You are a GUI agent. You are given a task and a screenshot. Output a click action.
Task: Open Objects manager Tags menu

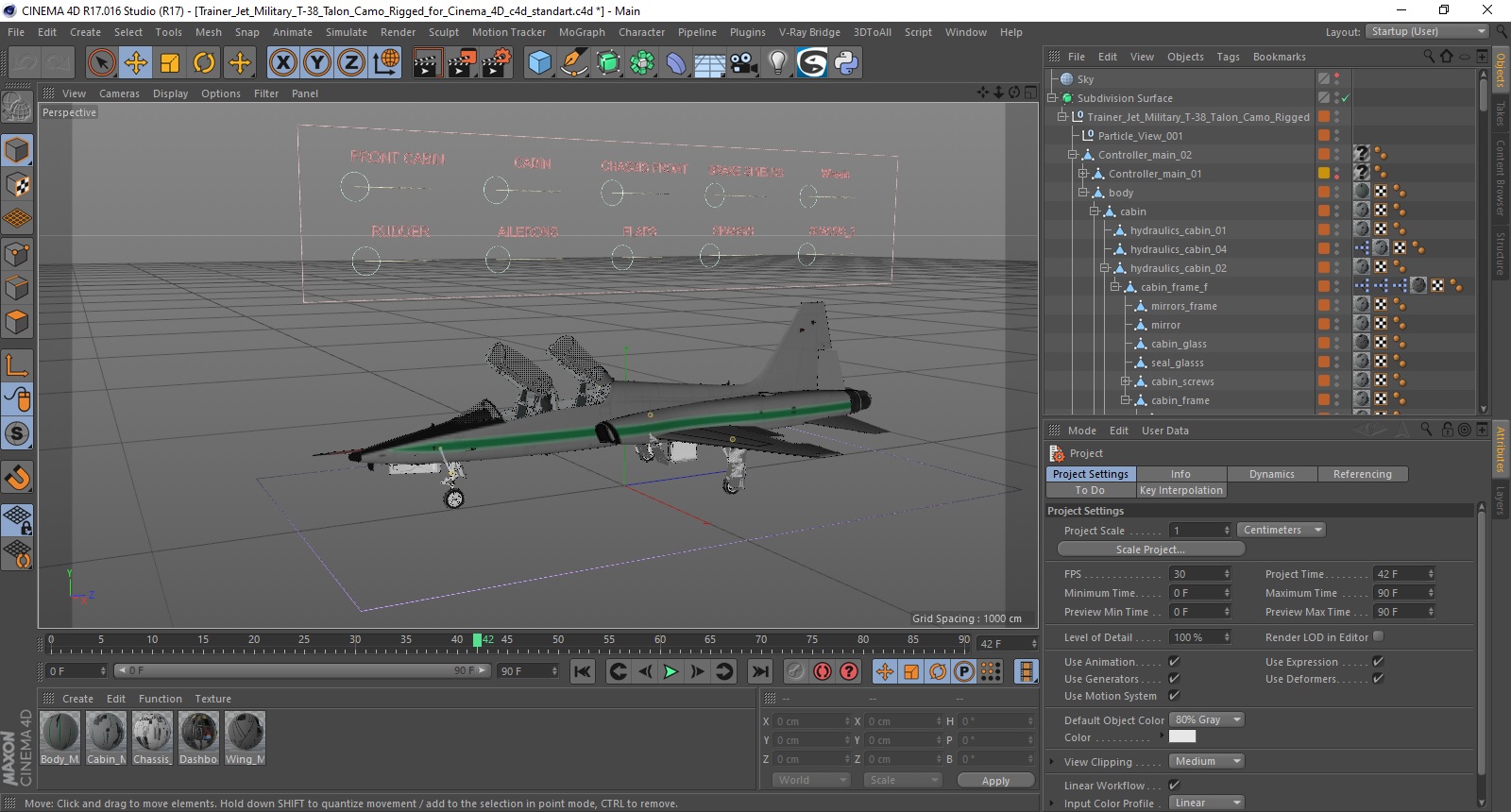[x=1228, y=57]
